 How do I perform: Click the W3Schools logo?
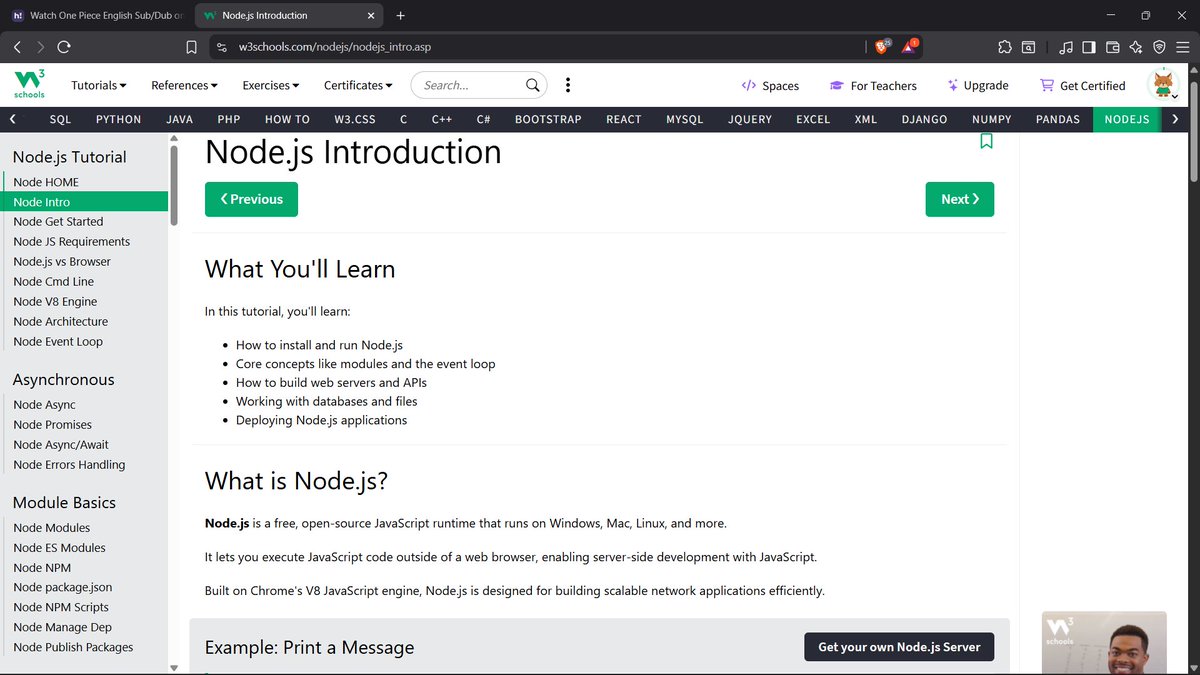(29, 85)
